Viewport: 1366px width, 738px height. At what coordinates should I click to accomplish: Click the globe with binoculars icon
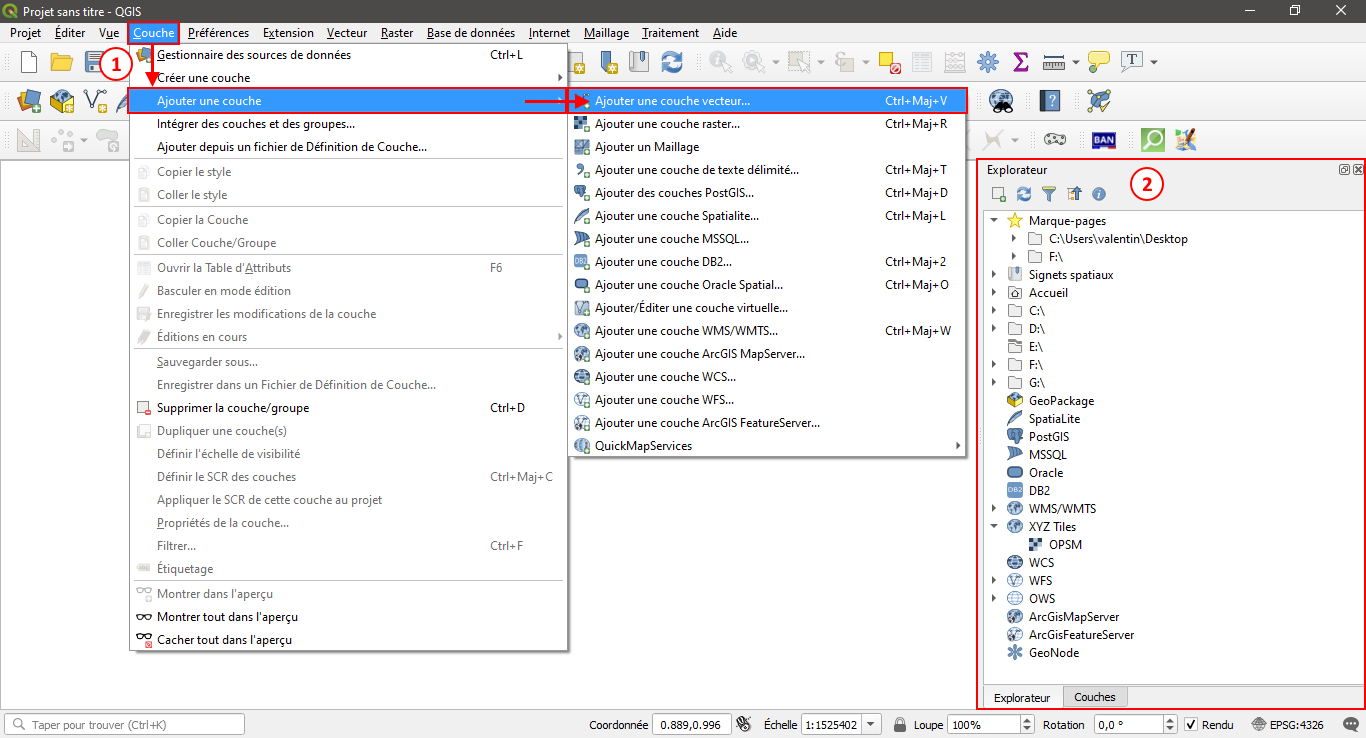1002,101
